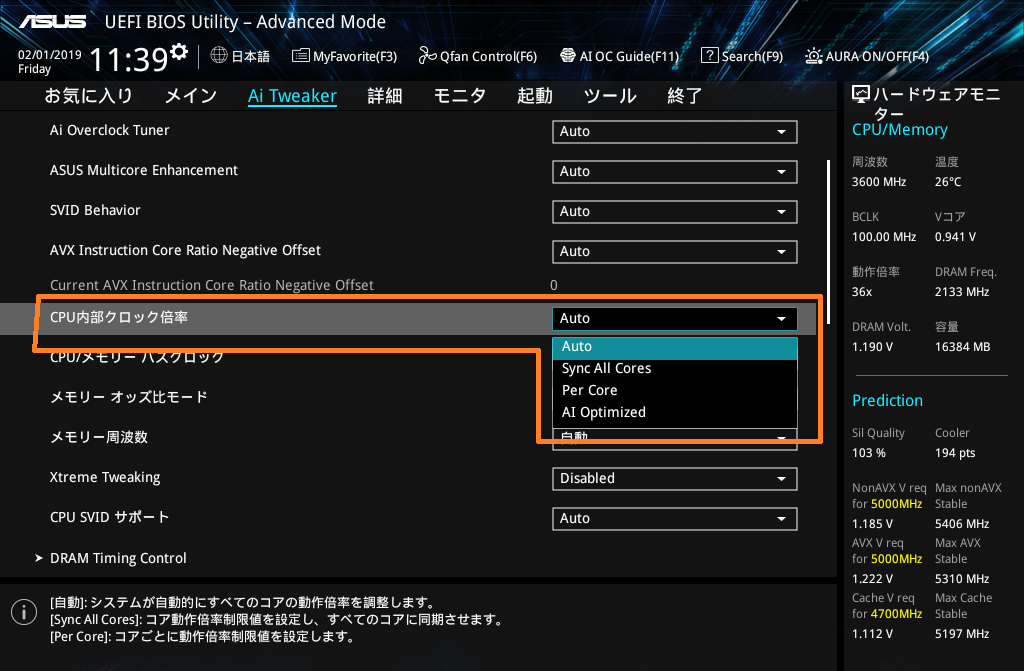Choose Per Core option
1024x671 pixels.
click(675, 390)
